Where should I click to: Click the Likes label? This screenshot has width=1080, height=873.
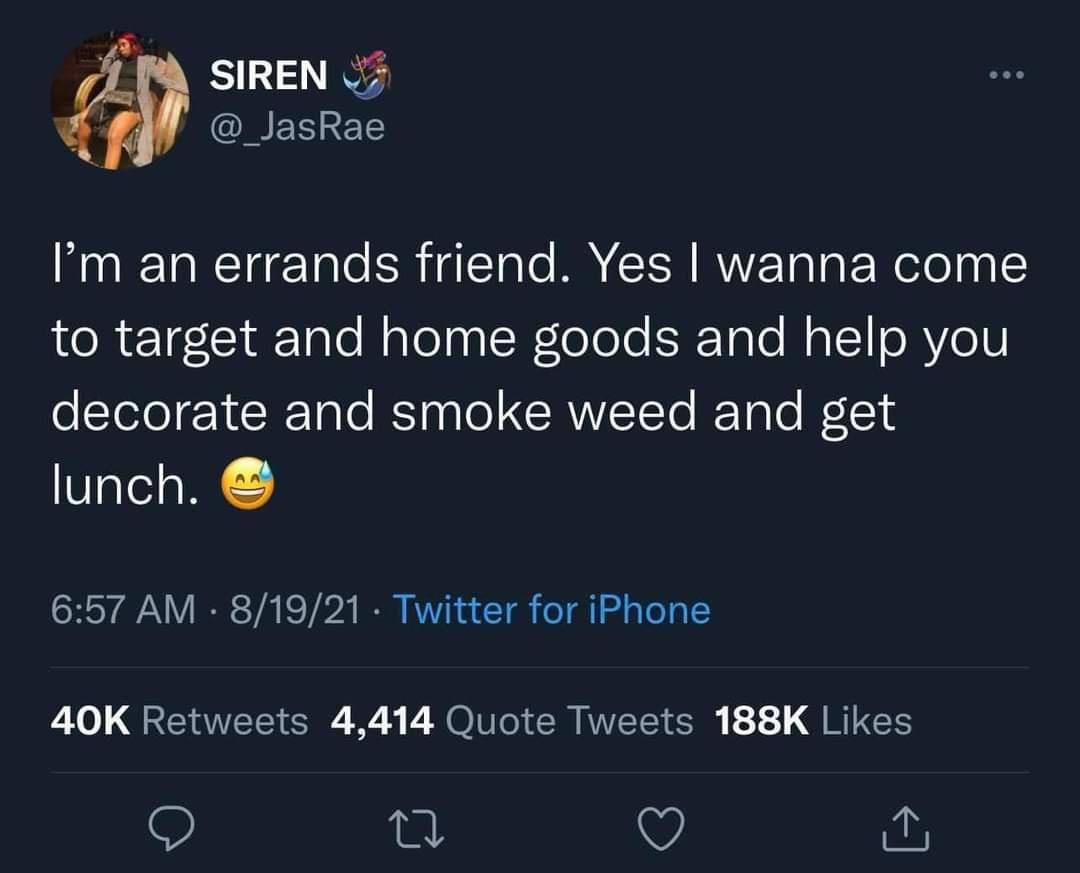pyautogui.click(x=867, y=721)
